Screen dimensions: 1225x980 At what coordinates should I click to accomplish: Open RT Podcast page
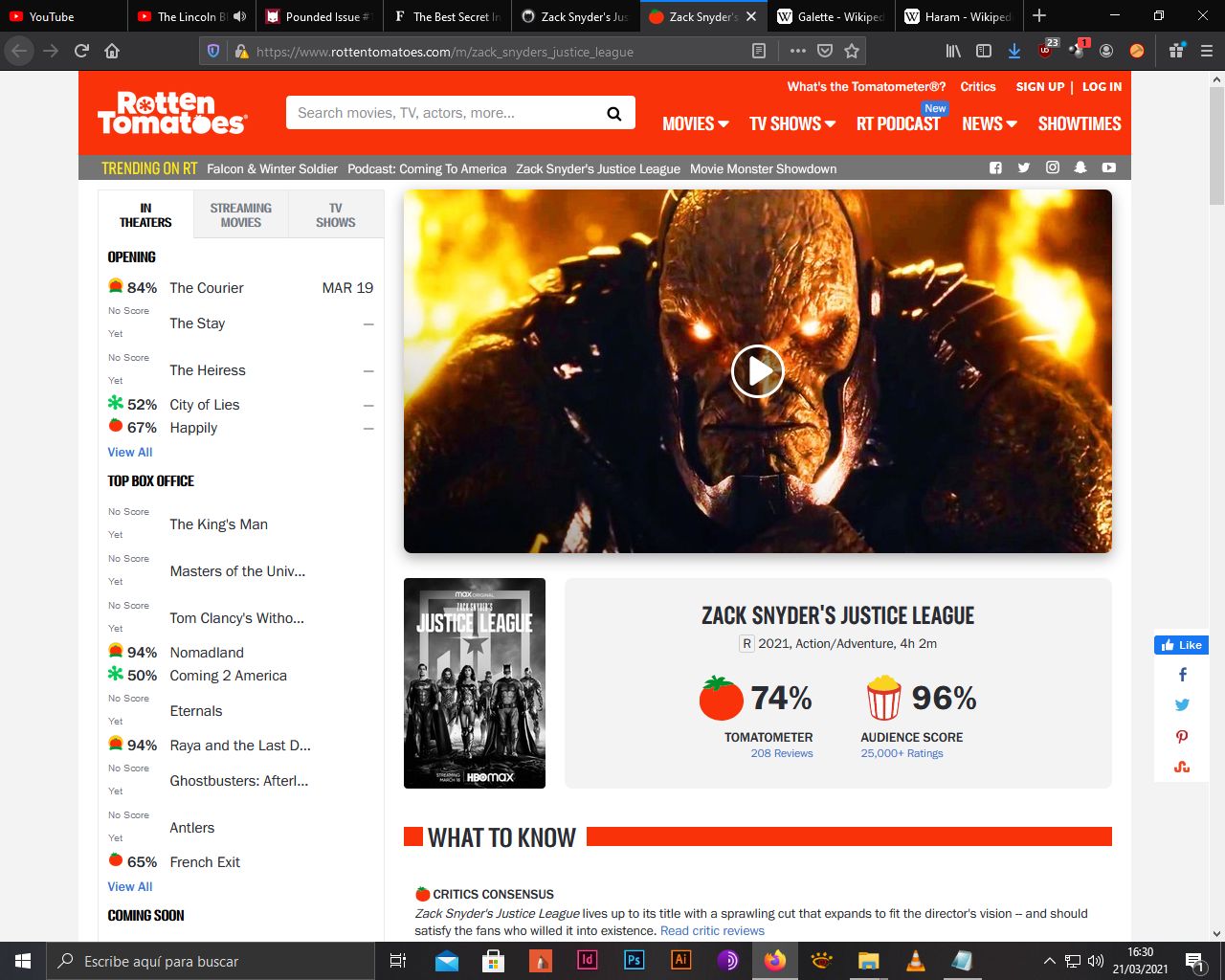pyautogui.click(x=898, y=123)
